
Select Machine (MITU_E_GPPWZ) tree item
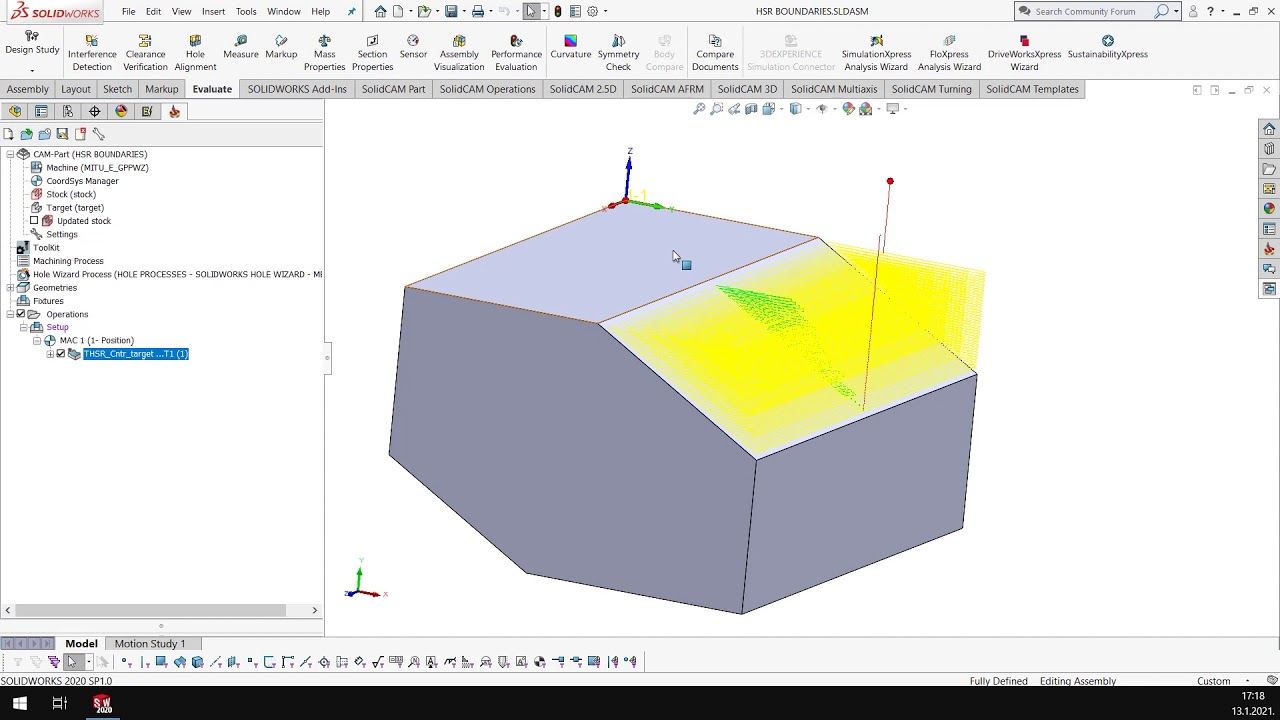point(97,168)
